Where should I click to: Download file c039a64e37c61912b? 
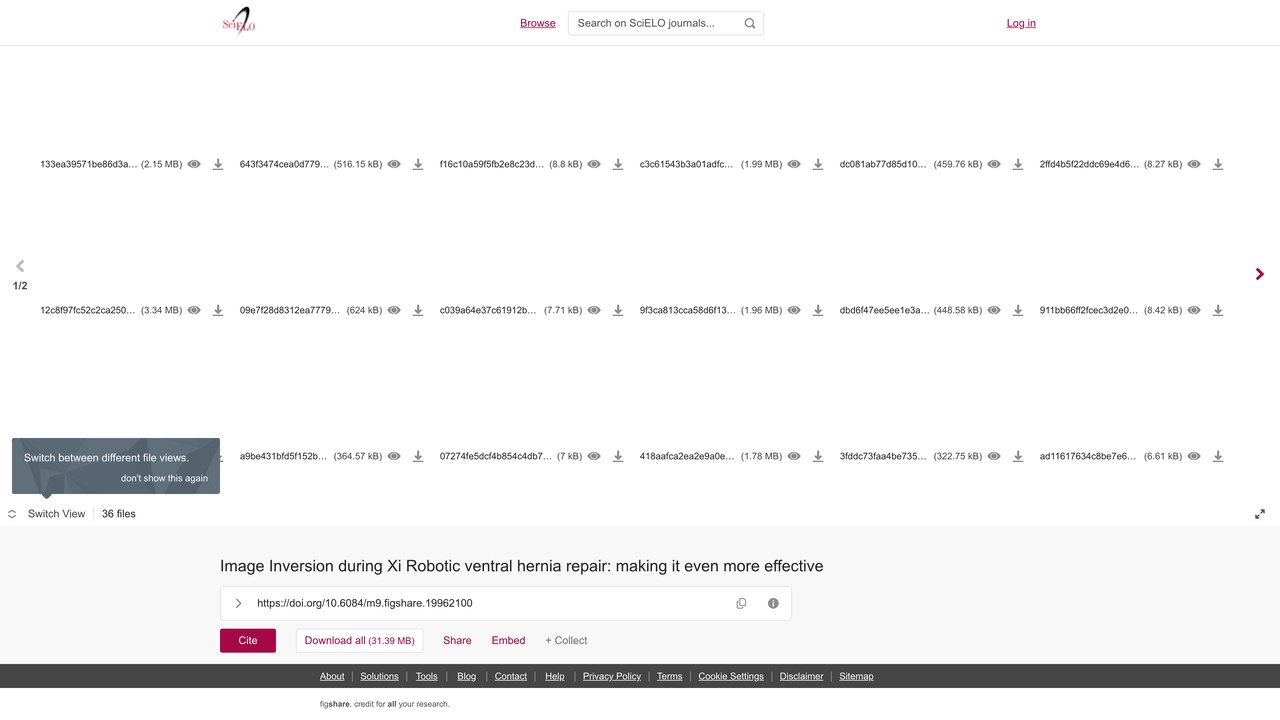(x=618, y=310)
